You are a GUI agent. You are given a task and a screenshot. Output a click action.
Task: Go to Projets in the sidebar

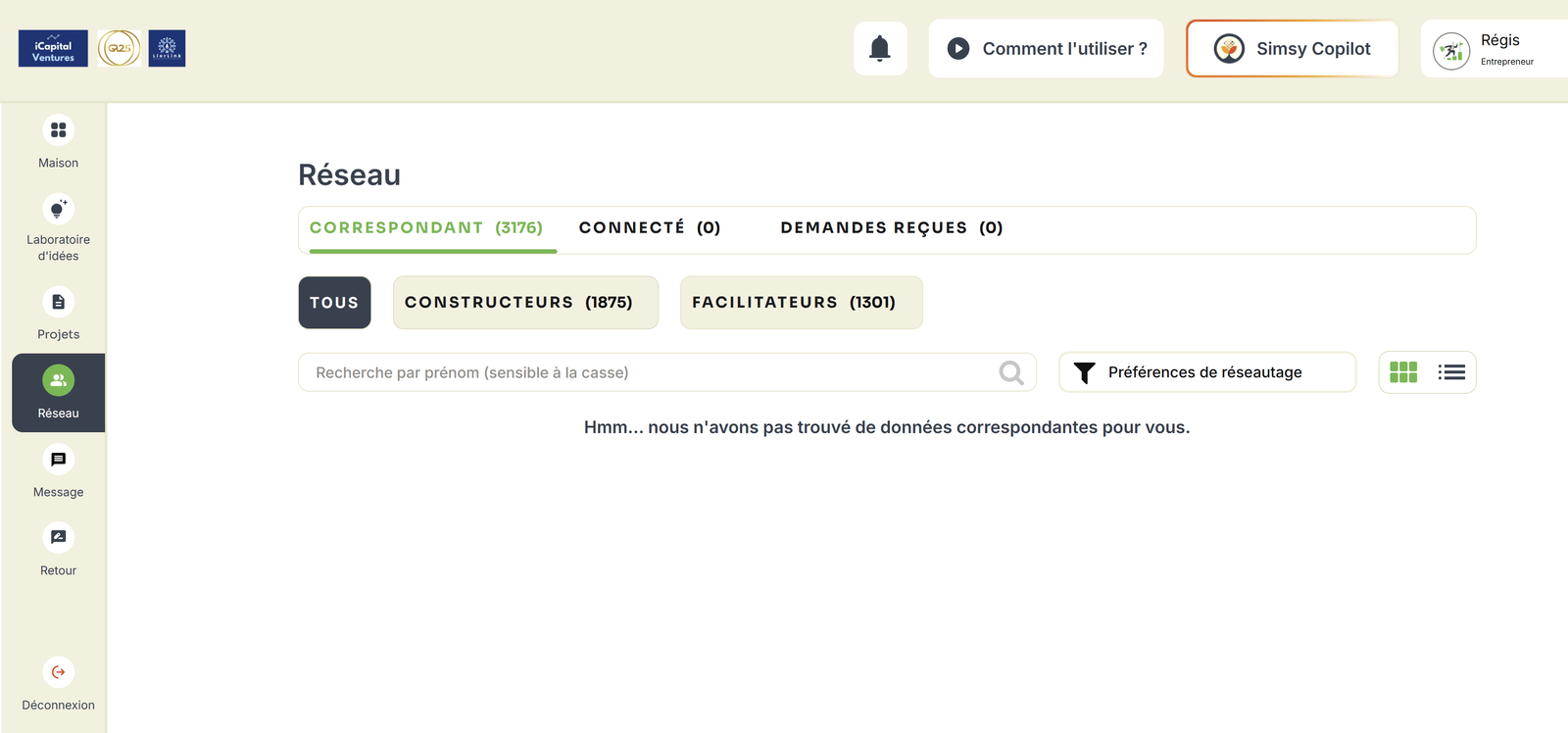point(58,315)
